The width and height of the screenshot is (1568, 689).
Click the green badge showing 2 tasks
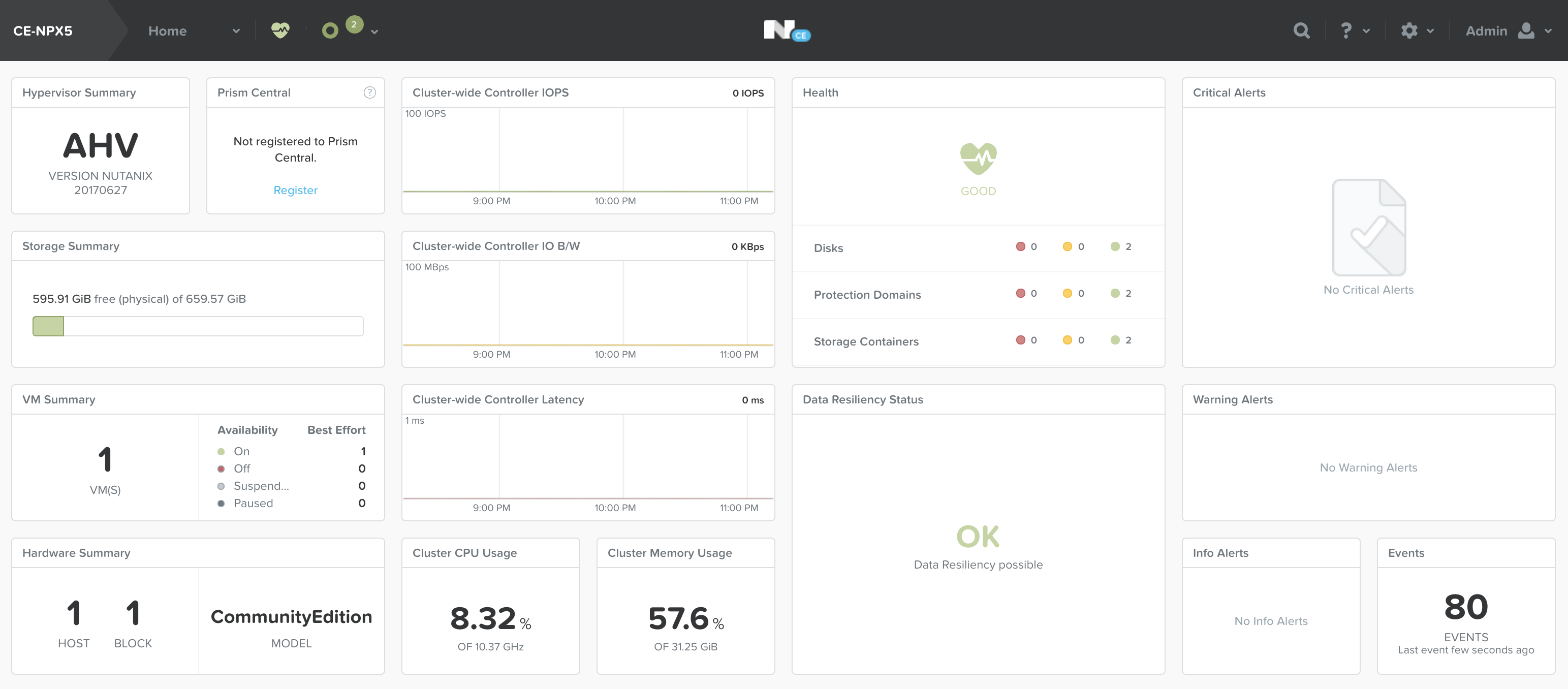[x=354, y=24]
